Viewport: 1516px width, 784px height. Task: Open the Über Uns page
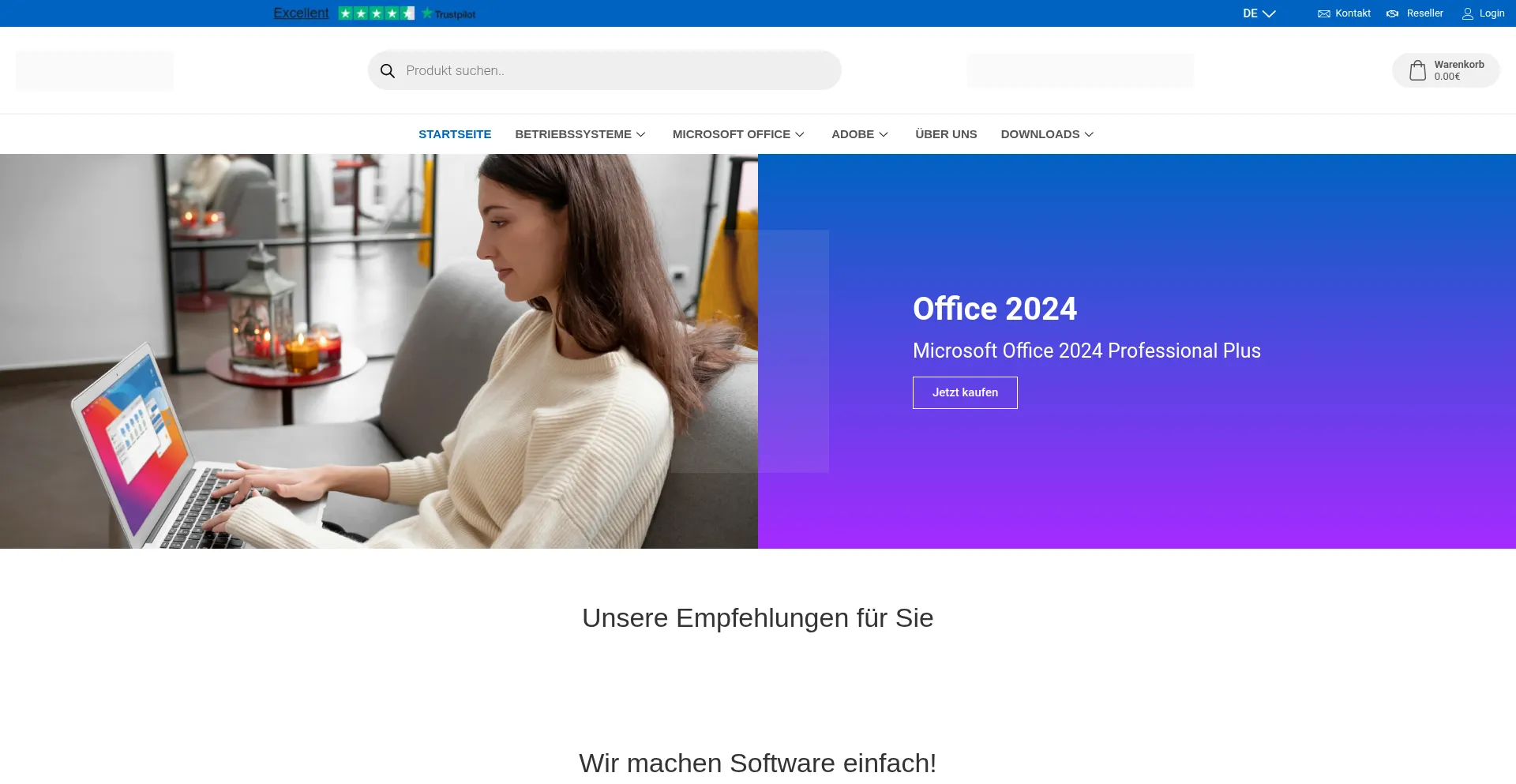(946, 134)
